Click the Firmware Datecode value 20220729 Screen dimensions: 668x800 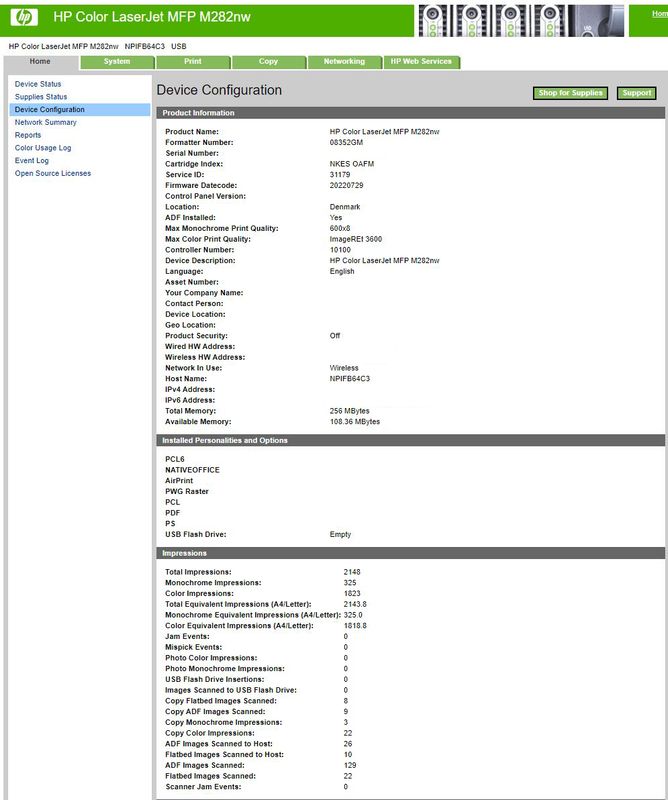pyautogui.click(x=347, y=185)
